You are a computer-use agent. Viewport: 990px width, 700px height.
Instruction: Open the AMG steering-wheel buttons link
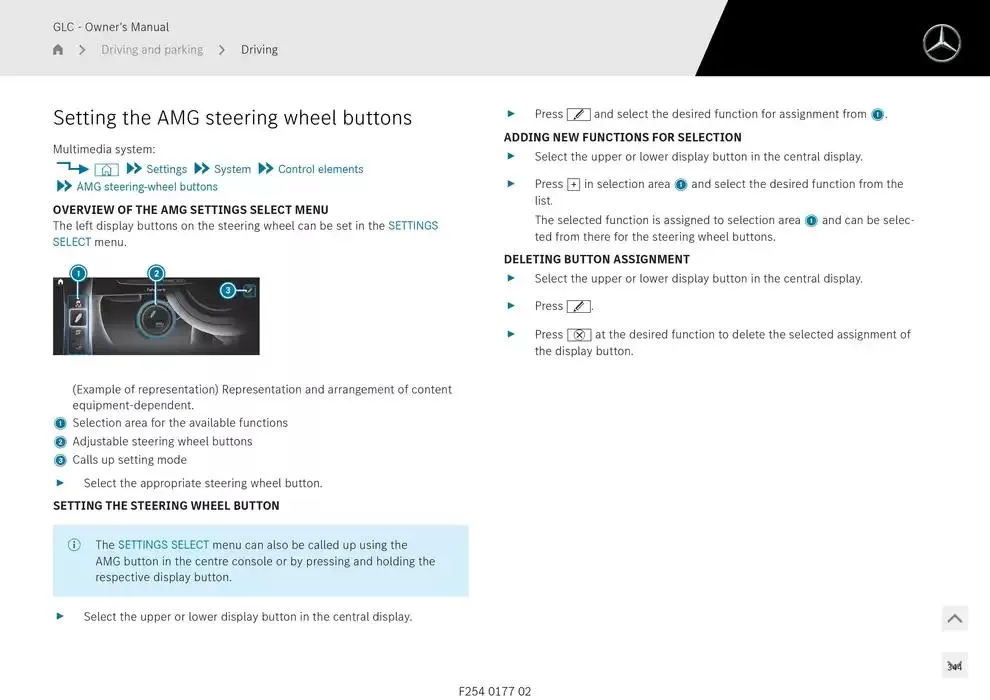coord(147,187)
